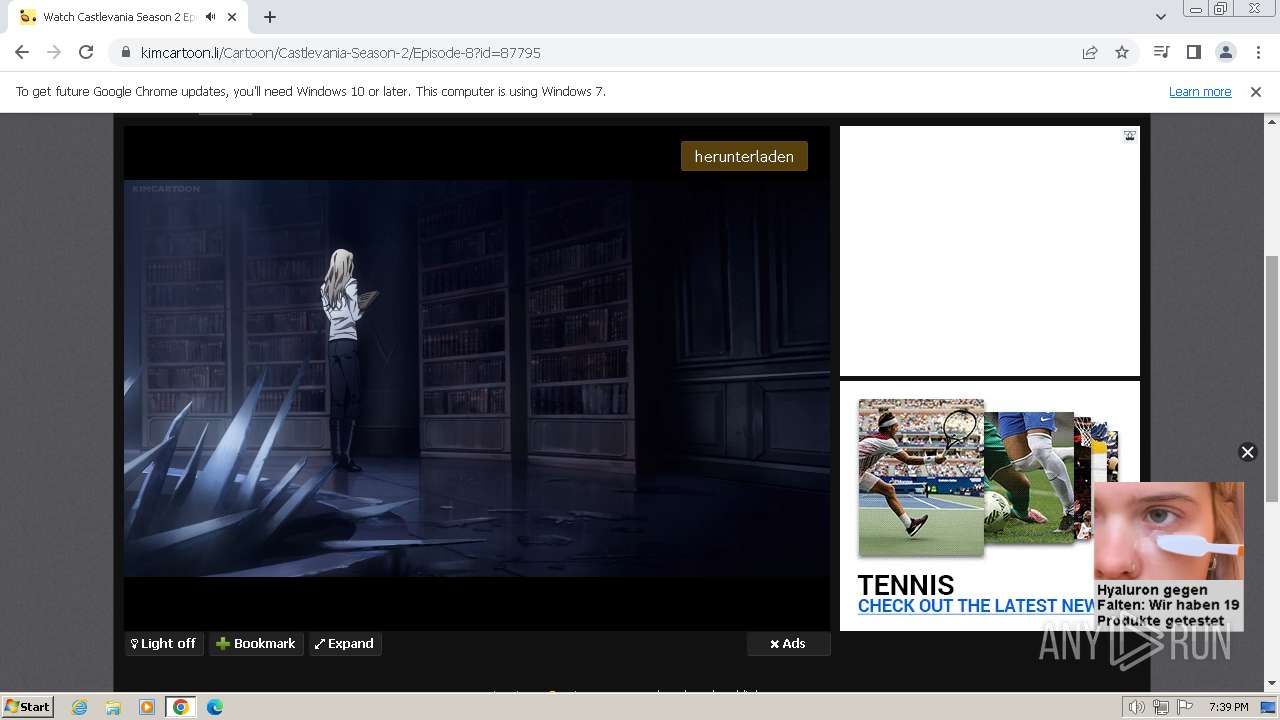The width and height of the screenshot is (1280, 720).
Task: Open the media control icon
Action: (x=1161, y=53)
